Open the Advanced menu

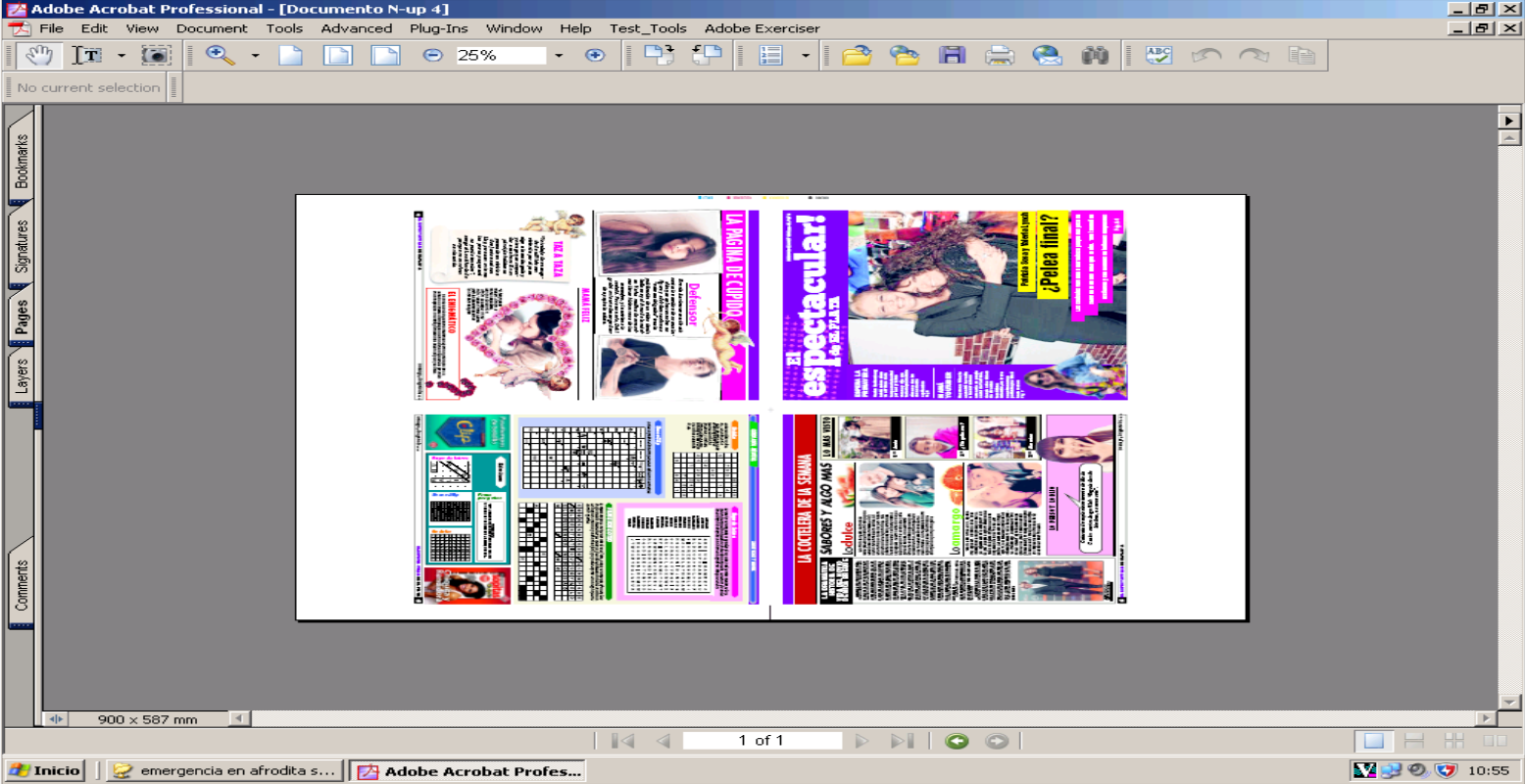[357, 28]
